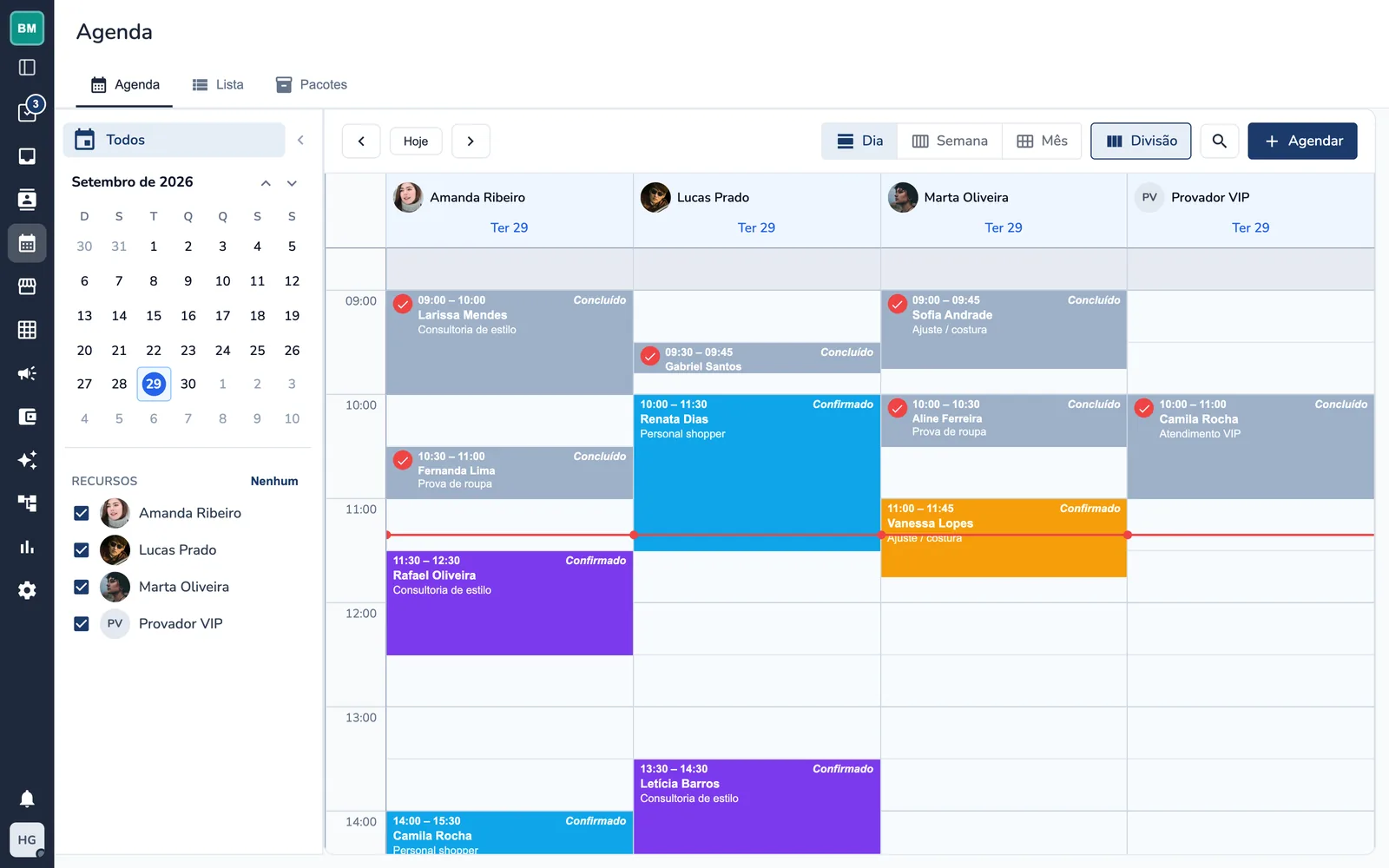Uncheck Amanda Ribeiro resource checkbox
The width and height of the screenshot is (1389, 868).
[82, 513]
